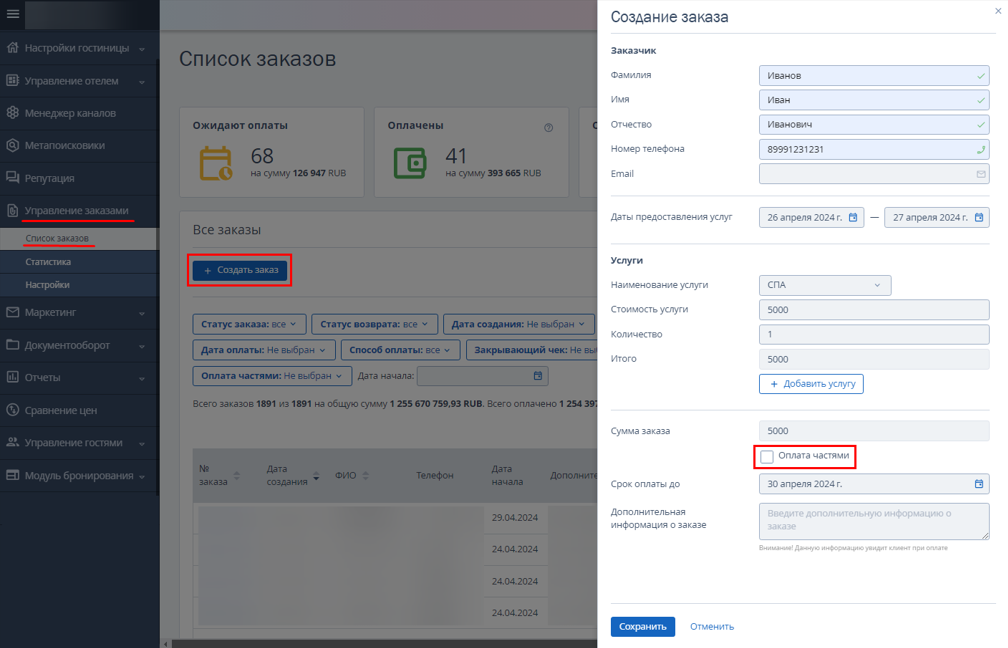Click the help question icon in Оплачены card
This screenshot has height=648, width=1008.
pos(548,127)
